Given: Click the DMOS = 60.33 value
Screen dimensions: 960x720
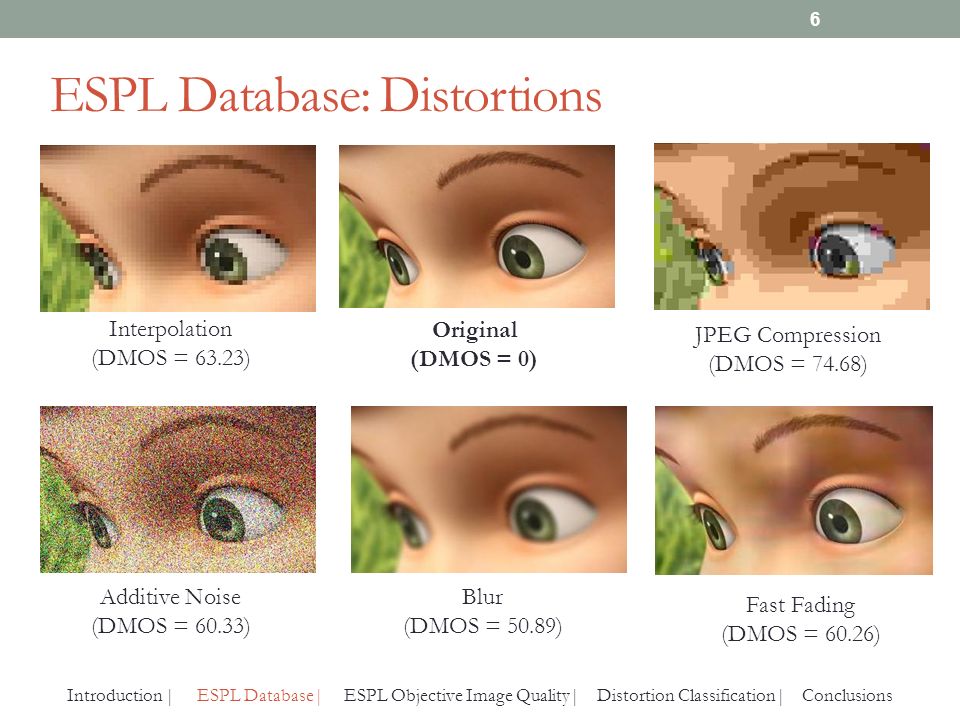Looking at the screenshot, I should click(x=171, y=626).
